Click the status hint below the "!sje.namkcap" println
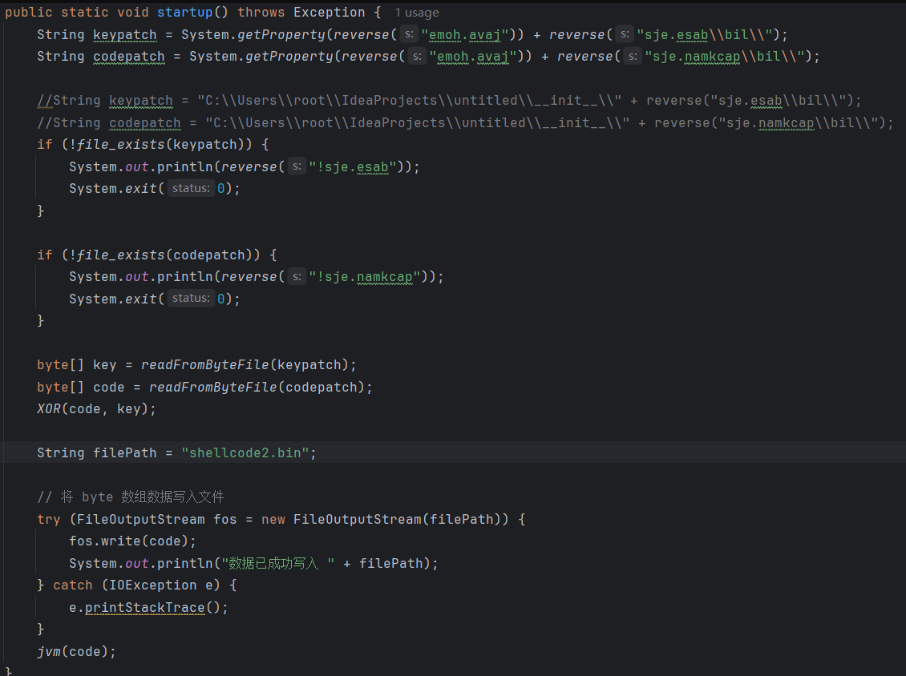This screenshot has width=906, height=676. coord(191,298)
